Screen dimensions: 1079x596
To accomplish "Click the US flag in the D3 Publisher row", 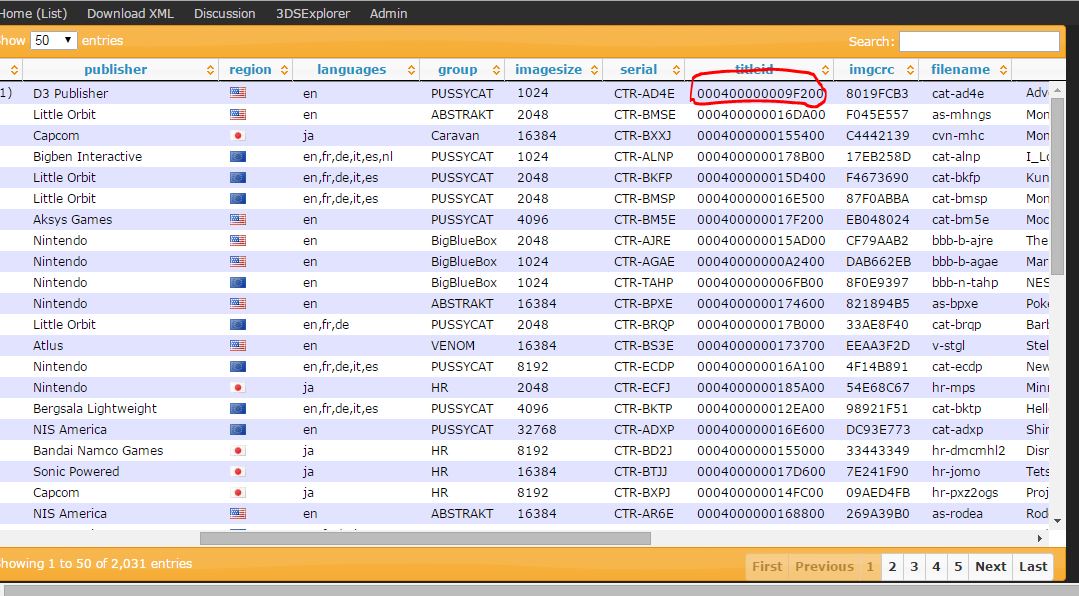I will (x=238, y=93).
